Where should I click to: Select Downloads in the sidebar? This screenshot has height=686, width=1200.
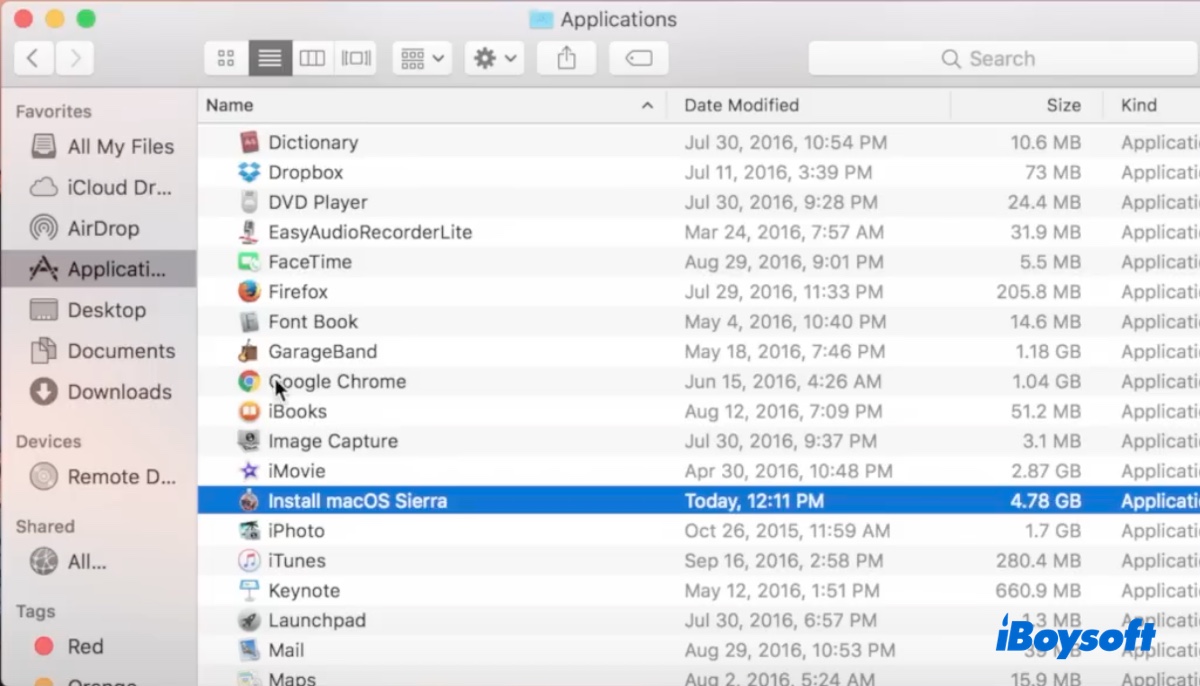118,392
